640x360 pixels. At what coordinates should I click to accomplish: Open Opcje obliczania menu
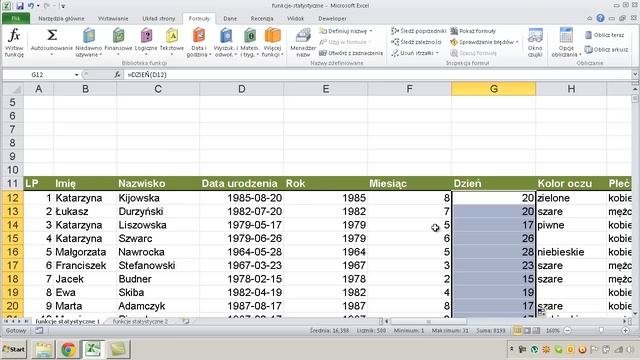(x=566, y=42)
